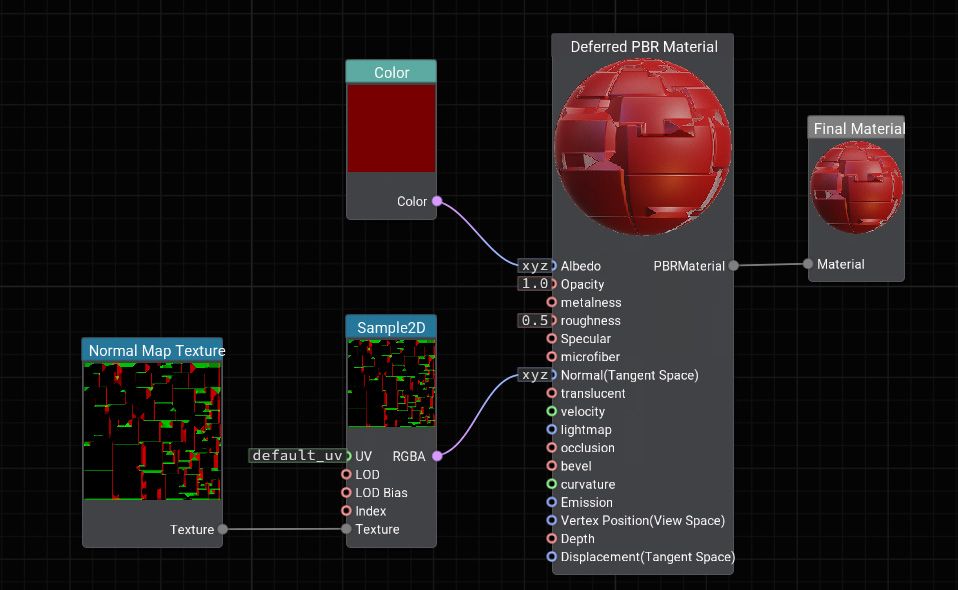
Task: Click the velocity input port
Action: pyautogui.click(x=552, y=411)
